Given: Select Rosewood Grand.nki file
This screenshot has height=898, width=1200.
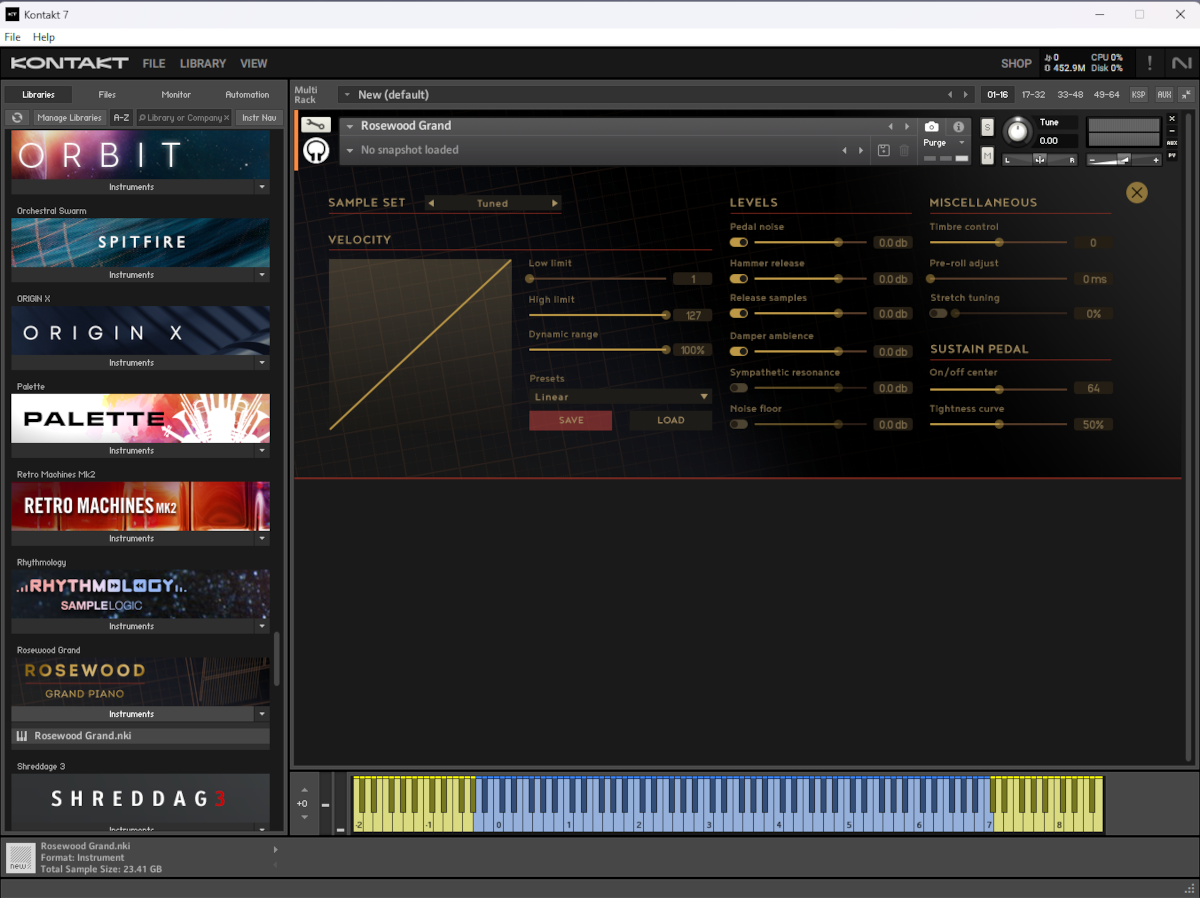Looking at the screenshot, I should click(140, 736).
